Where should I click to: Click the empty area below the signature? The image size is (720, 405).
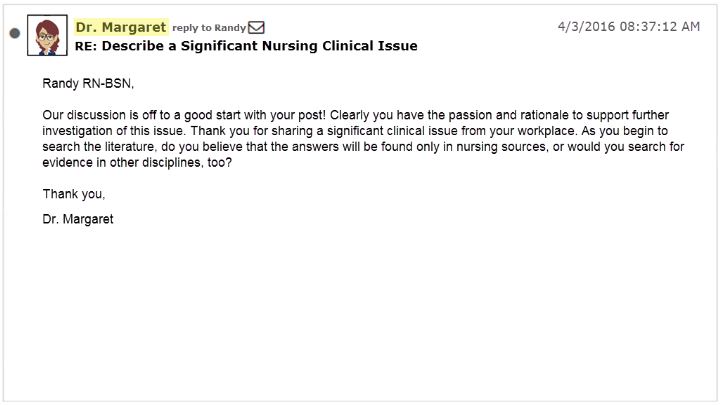pos(360,312)
